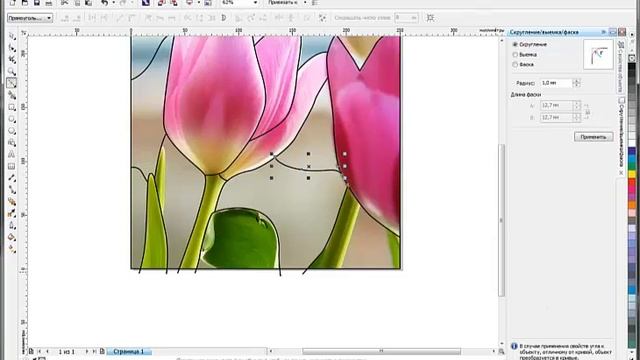Click in the Радиус value field
The height and width of the screenshot is (360, 640).
pyautogui.click(x=556, y=83)
